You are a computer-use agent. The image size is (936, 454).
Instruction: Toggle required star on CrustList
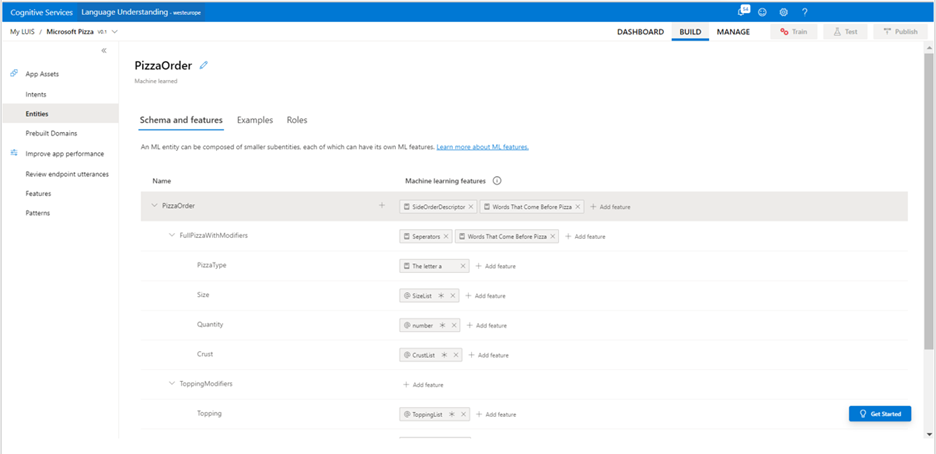[x=444, y=355]
